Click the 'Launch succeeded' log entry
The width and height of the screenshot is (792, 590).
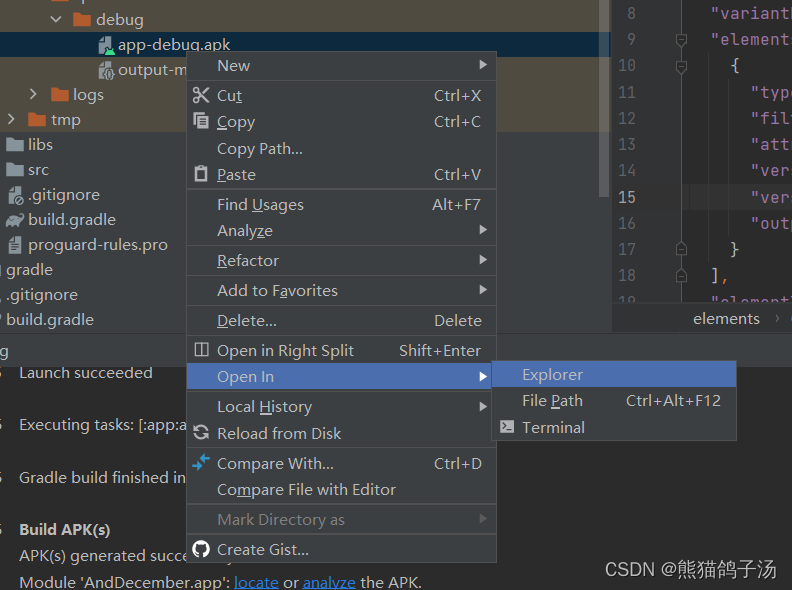point(85,373)
